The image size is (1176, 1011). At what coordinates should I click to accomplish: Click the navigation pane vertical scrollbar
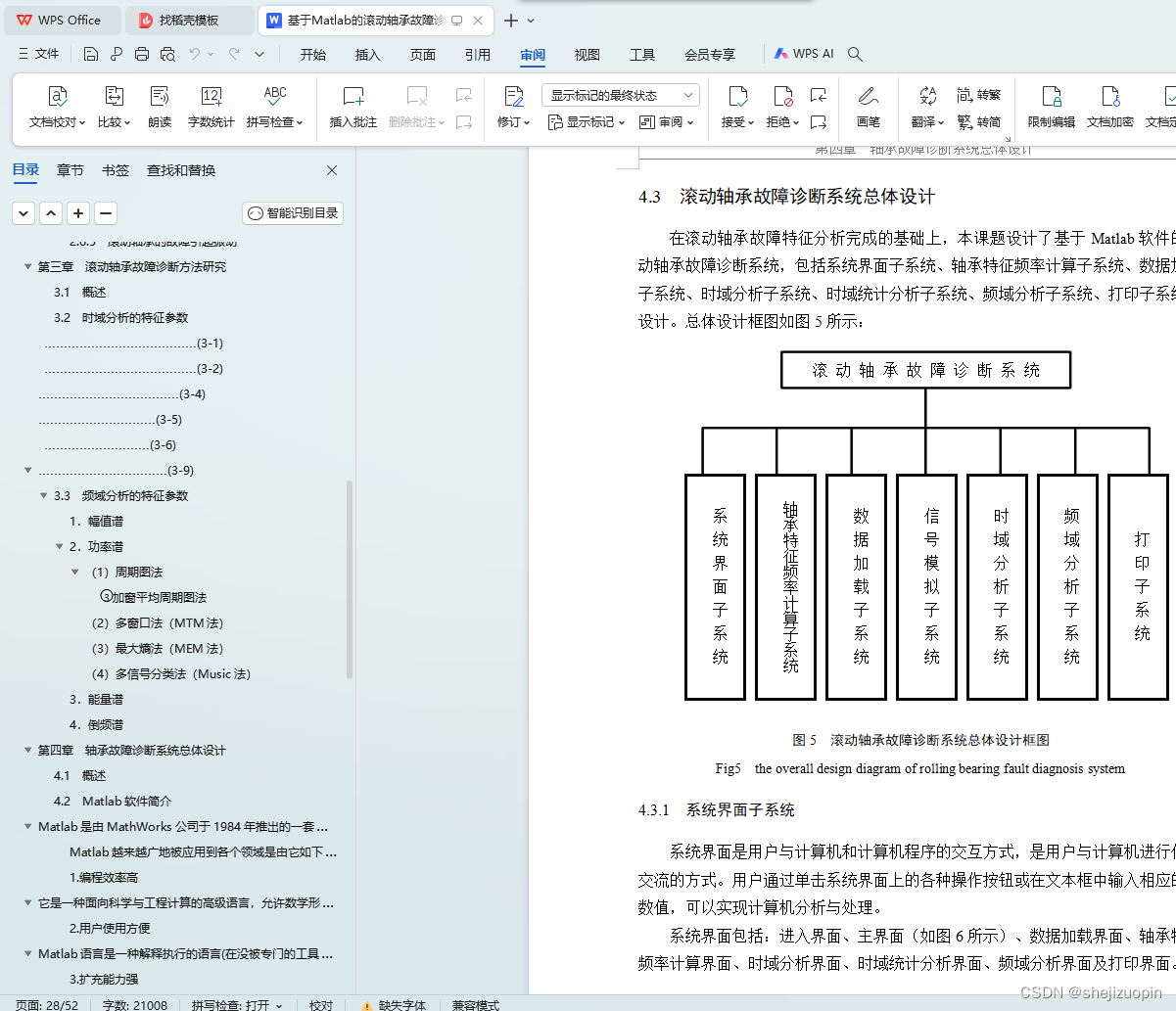tap(350, 579)
